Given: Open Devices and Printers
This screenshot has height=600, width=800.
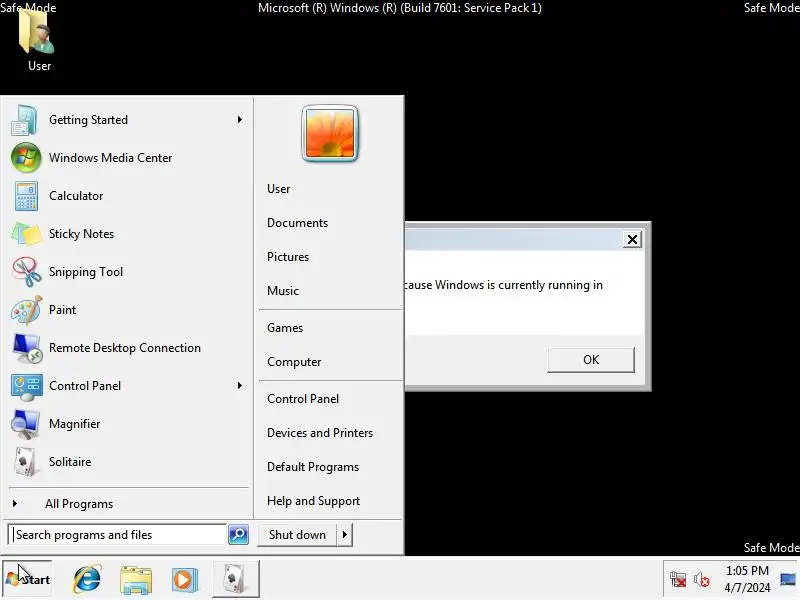Looking at the screenshot, I should pos(320,433).
